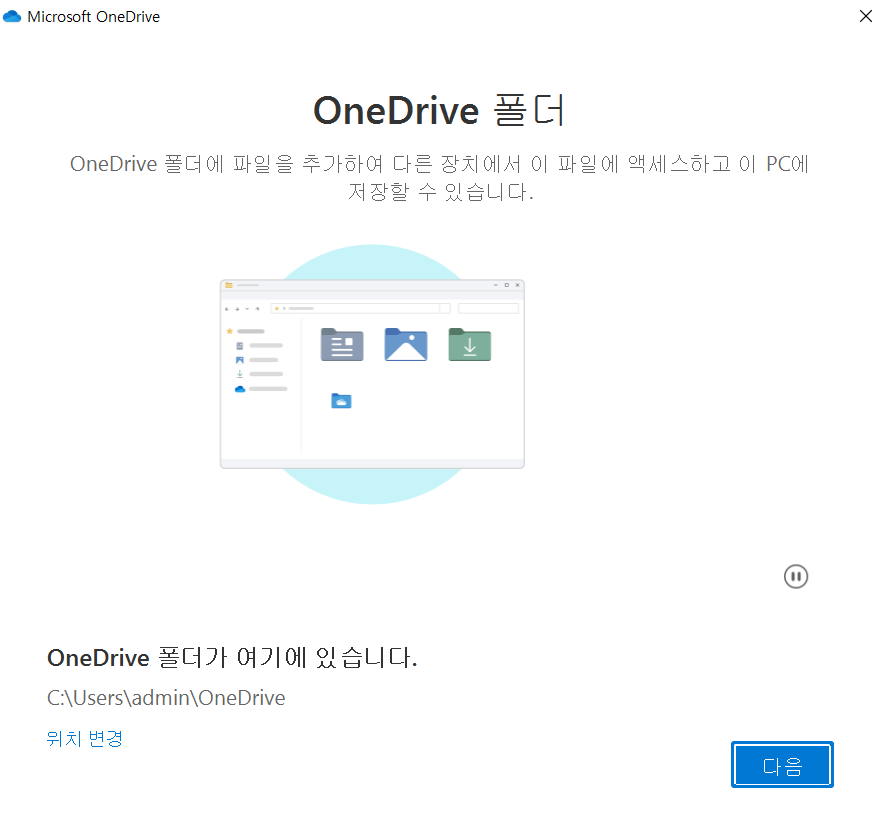
Task: Click the breadcrumb arrow in the address bar
Action: coord(283,308)
